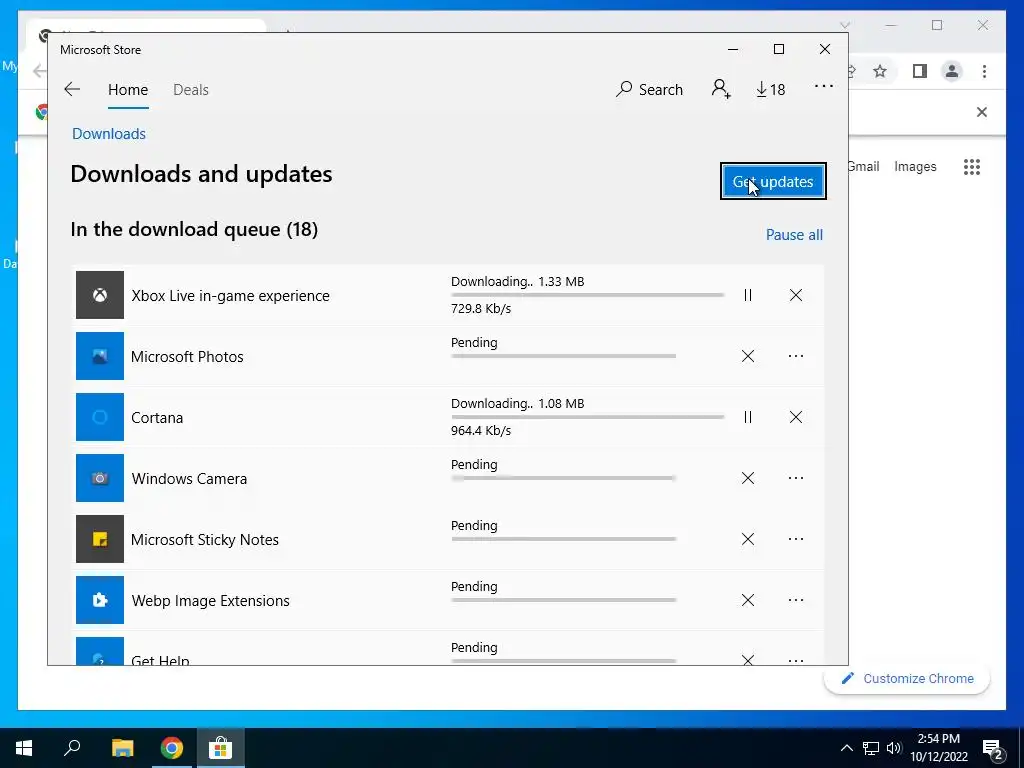
Task: Open File Explorer from the taskbar
Action: (x=122, y=748)
